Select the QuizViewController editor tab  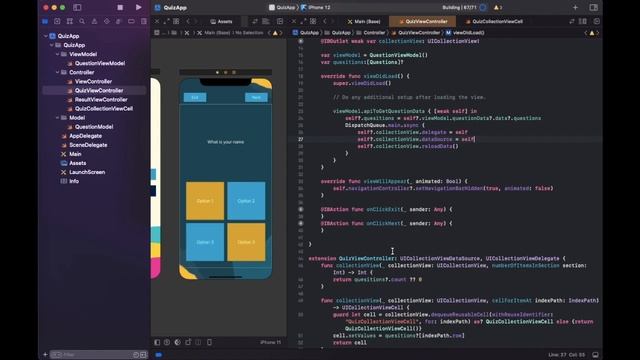point(423,21)
